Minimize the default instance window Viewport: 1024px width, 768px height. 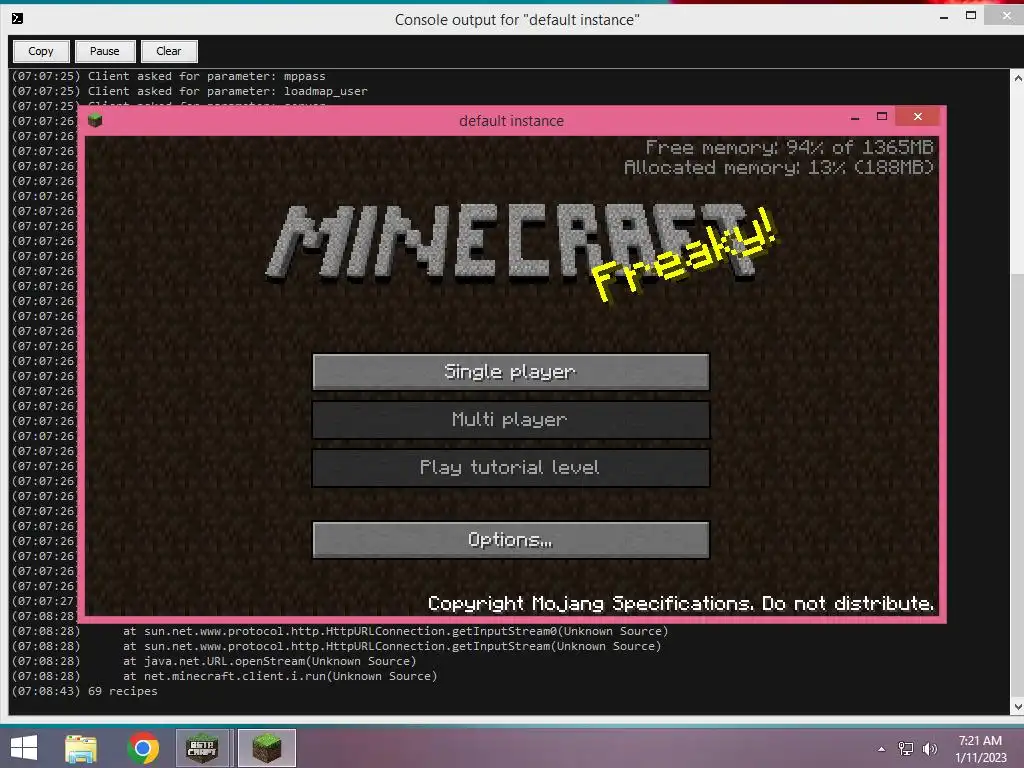coord(855,118)
